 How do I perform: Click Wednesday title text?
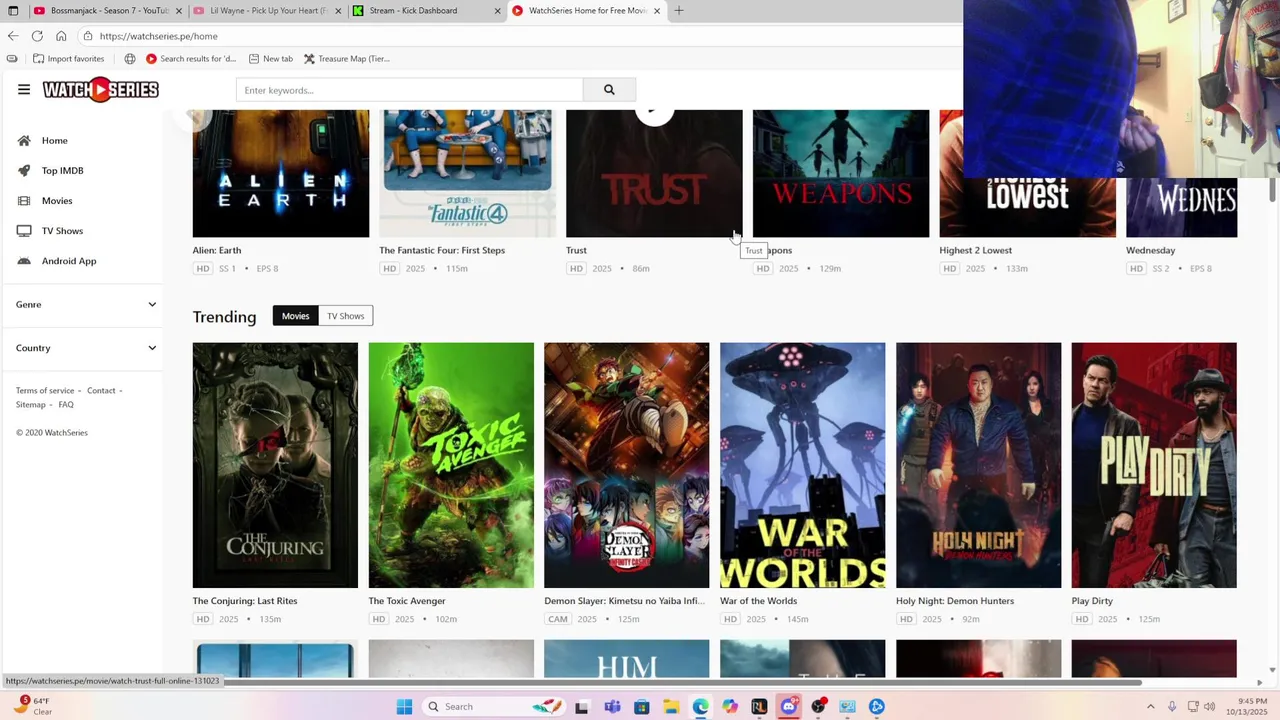1151,251
